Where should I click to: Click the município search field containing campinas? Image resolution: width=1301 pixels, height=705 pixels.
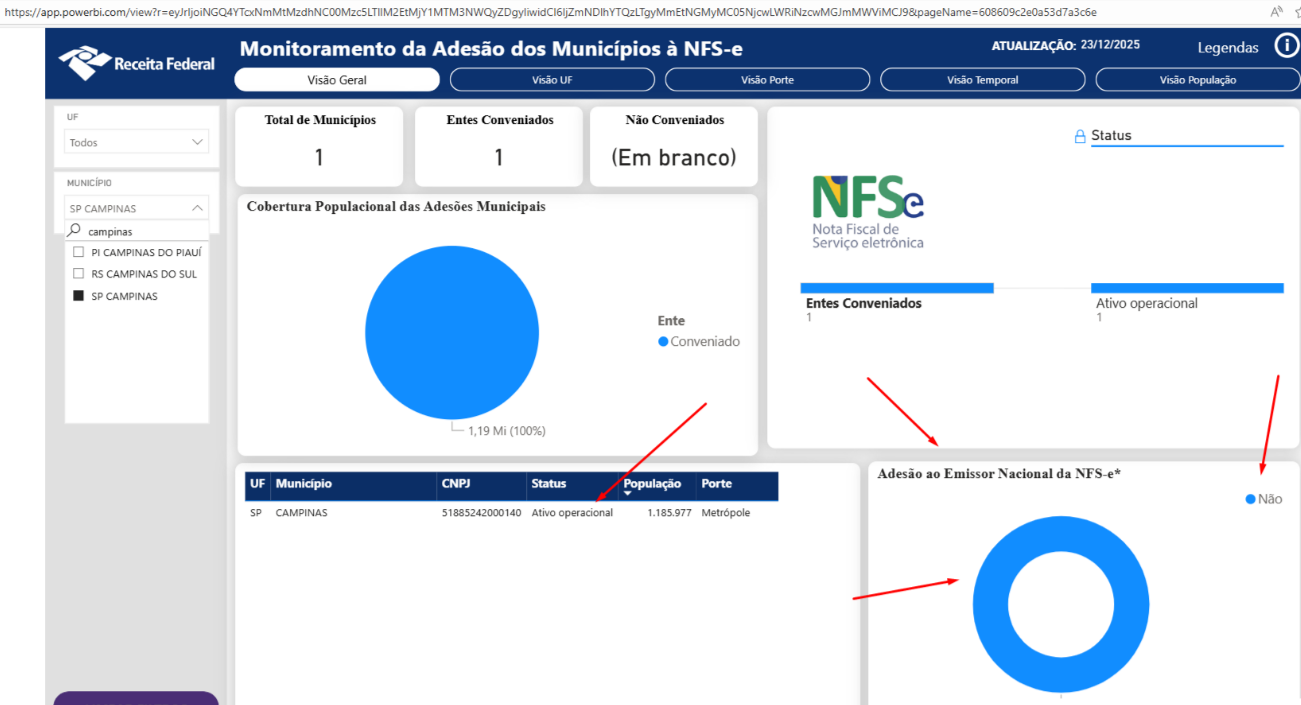(140, 231)
